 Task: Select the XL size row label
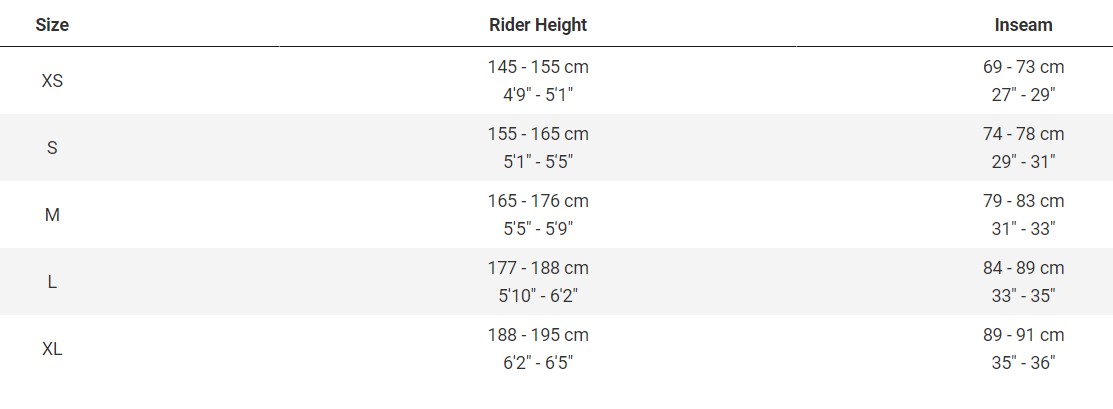click(52, 349)
